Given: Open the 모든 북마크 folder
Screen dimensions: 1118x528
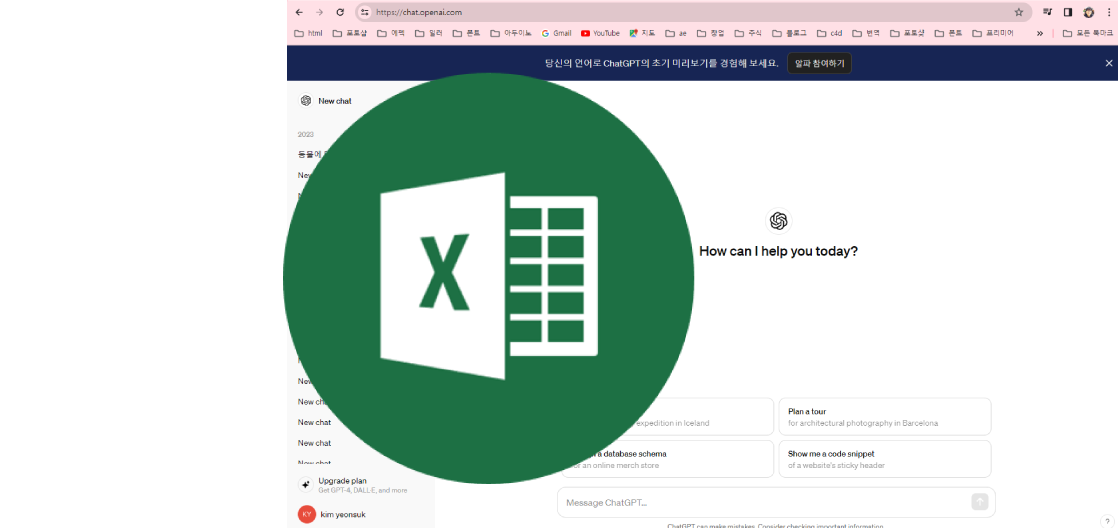Looking at the screenshot, I should [x=1088, y=33].
